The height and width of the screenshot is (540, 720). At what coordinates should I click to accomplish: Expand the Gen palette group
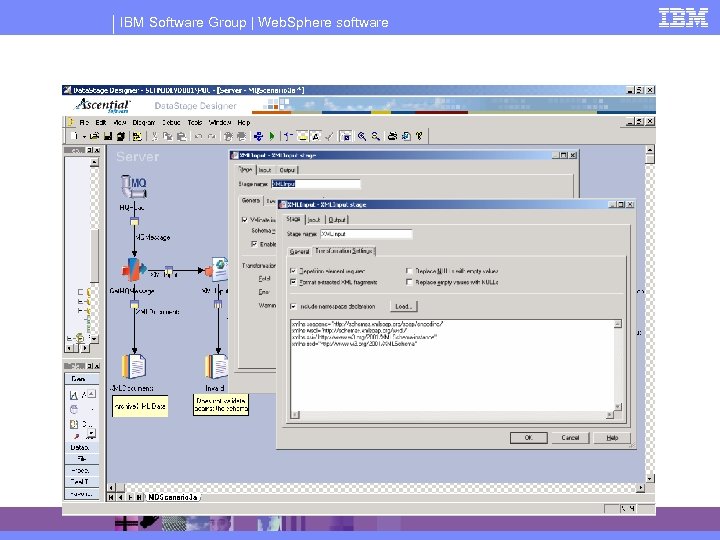82,379
